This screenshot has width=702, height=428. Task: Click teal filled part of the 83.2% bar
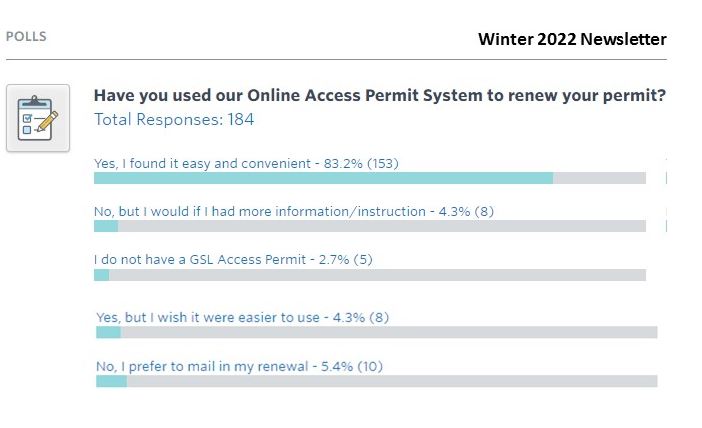click(322, 178)
